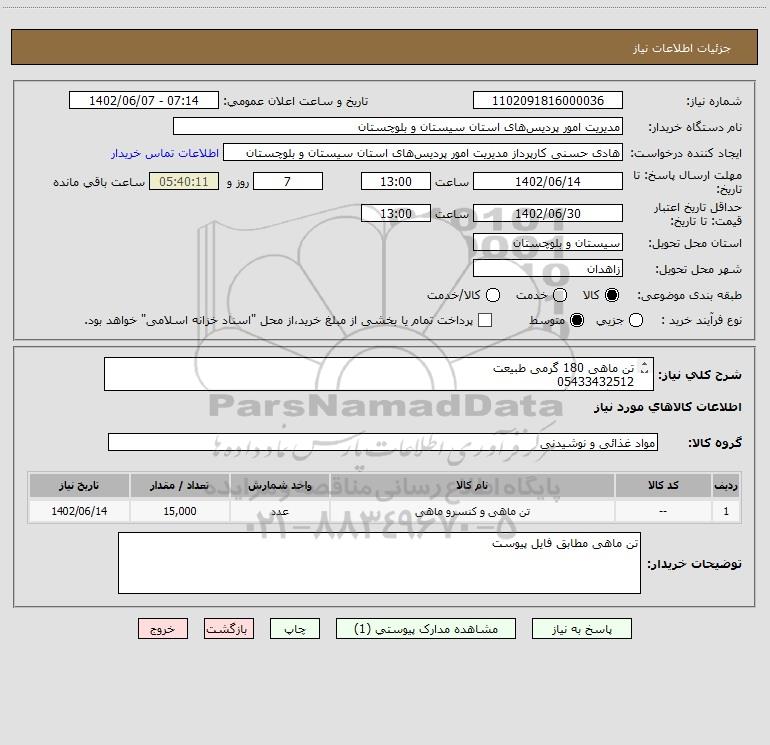Click the ردیف column header
770x745 pixels.
[726, 486]
